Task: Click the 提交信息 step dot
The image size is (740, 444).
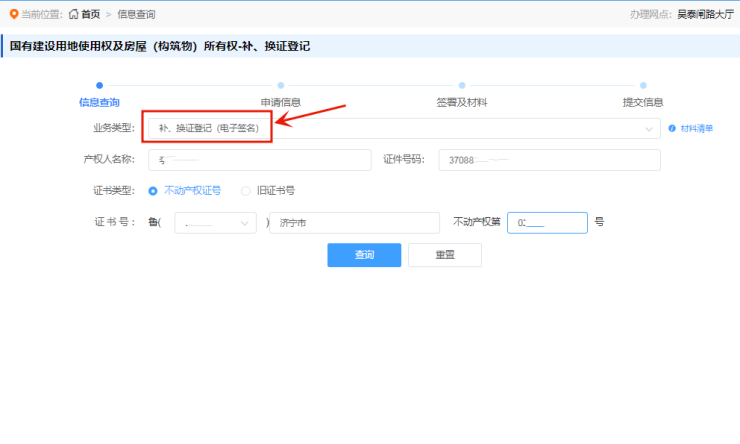Action: [x=643, y=85]
